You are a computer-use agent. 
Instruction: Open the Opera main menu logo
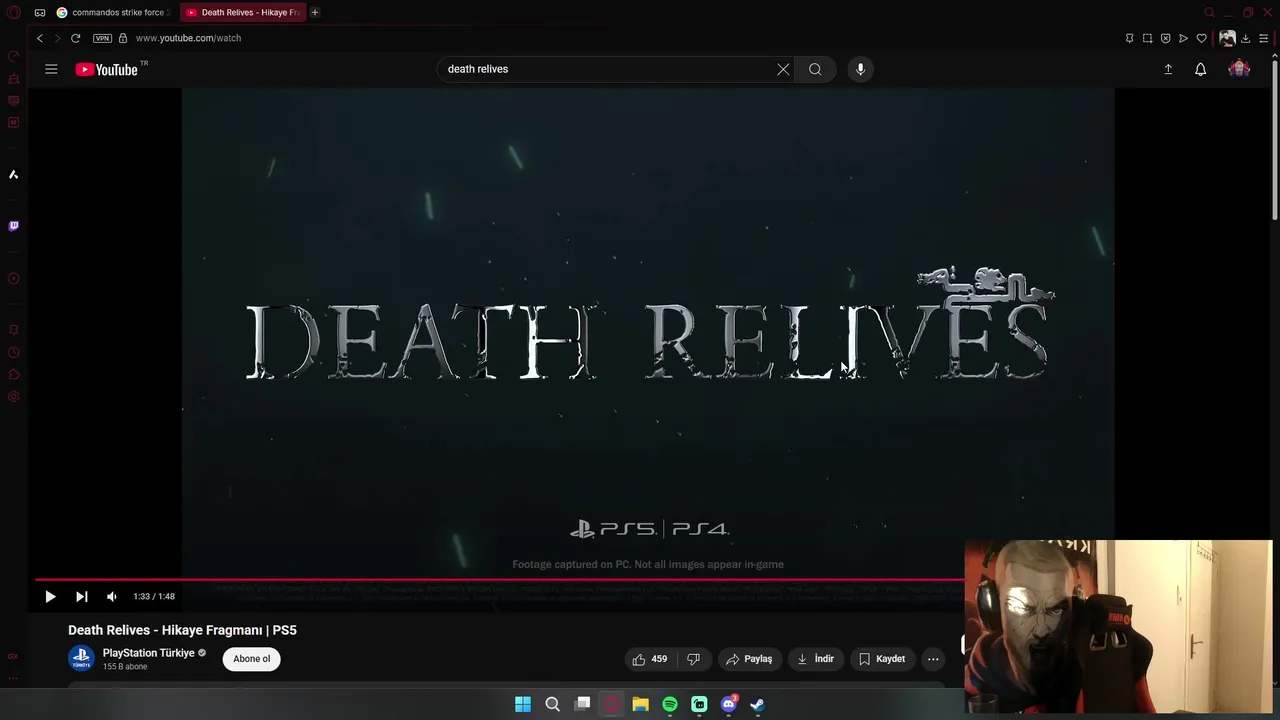[x=14, y=12]
